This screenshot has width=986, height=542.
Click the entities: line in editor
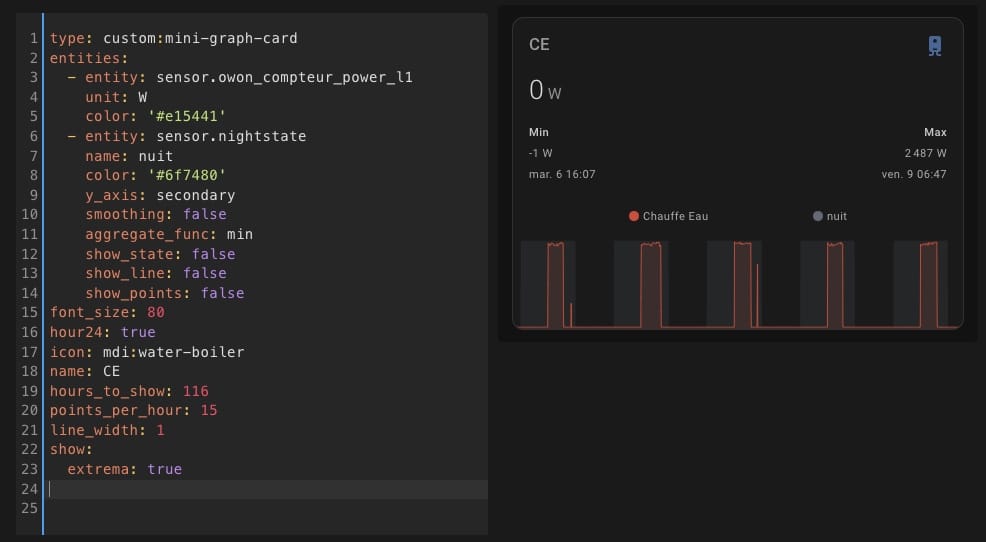point(89,58)
